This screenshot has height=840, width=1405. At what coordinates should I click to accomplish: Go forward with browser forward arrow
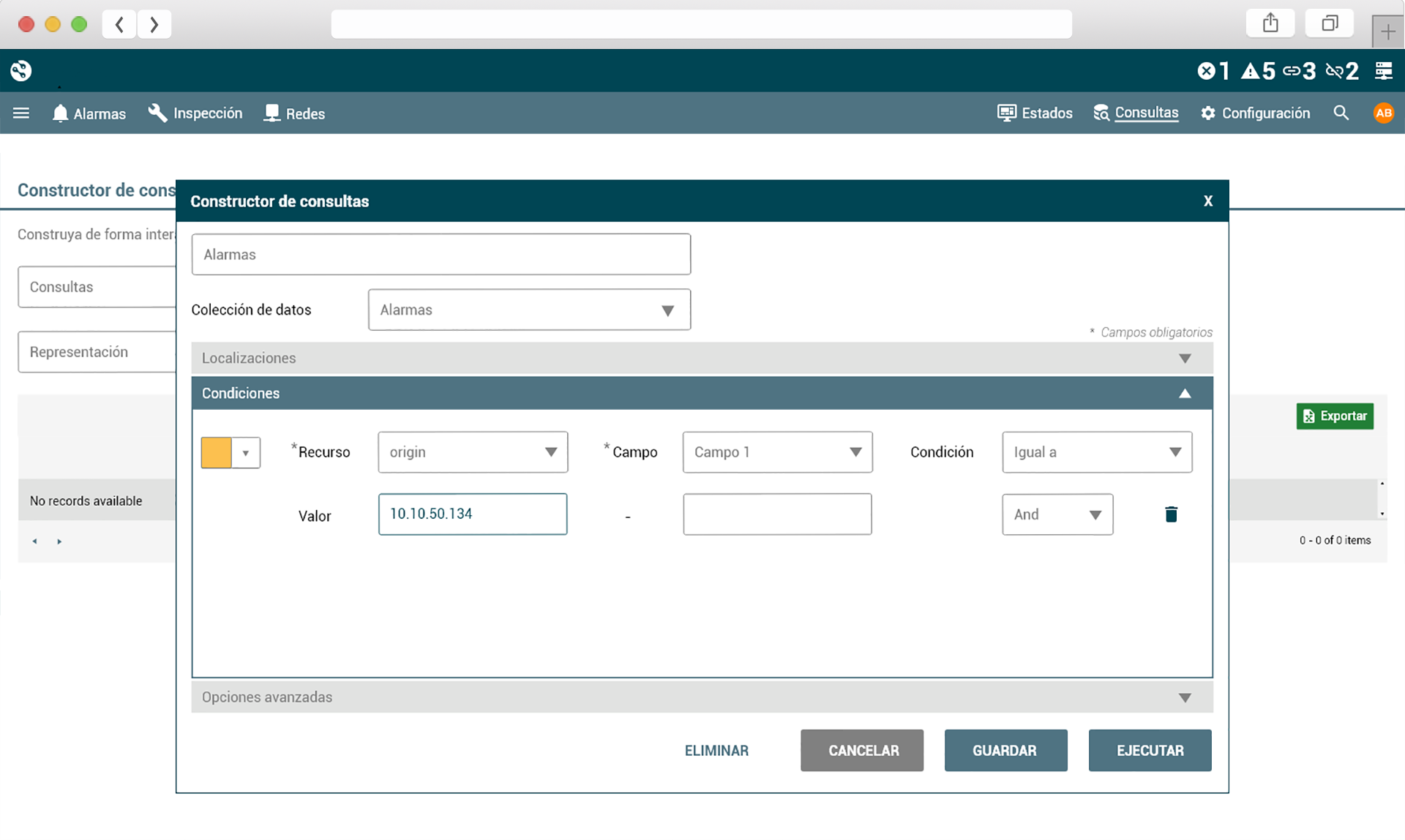(154, 24)
